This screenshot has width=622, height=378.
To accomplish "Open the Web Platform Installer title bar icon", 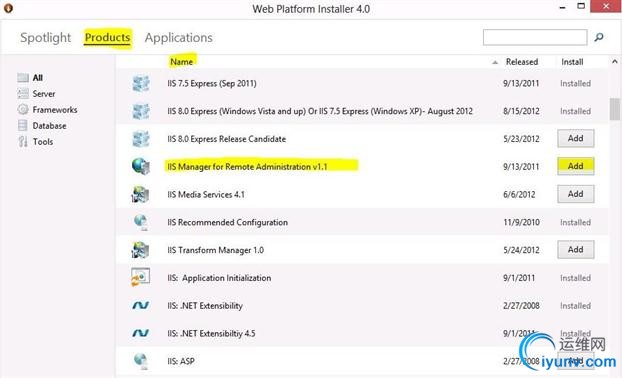I will 8,8.
